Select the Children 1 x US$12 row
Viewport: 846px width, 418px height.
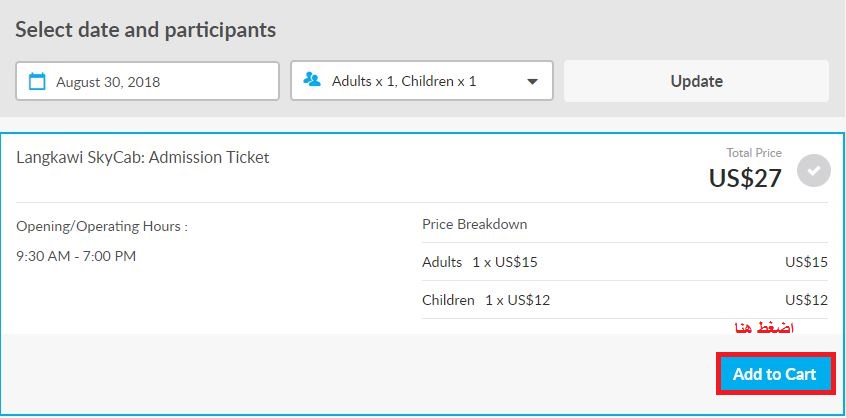coord(625,300)
